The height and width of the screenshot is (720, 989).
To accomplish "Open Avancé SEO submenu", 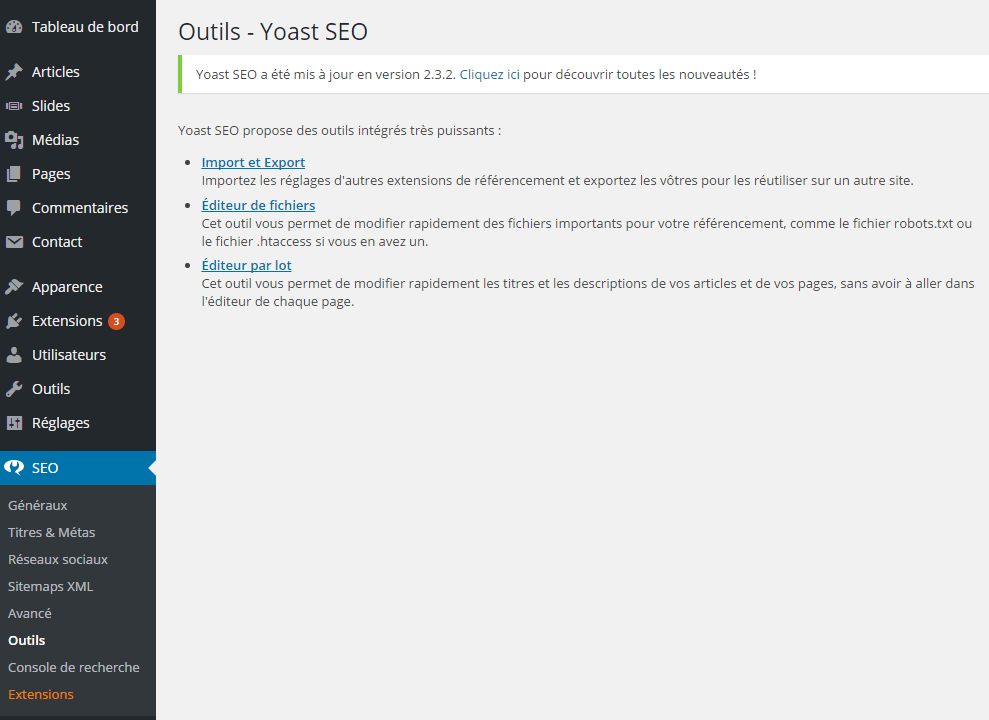I will click(30, 614).
